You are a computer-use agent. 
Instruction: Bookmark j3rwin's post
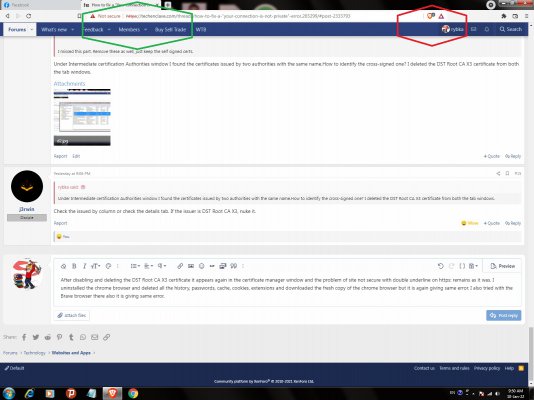pyautogui.click(x=507, y=174)
